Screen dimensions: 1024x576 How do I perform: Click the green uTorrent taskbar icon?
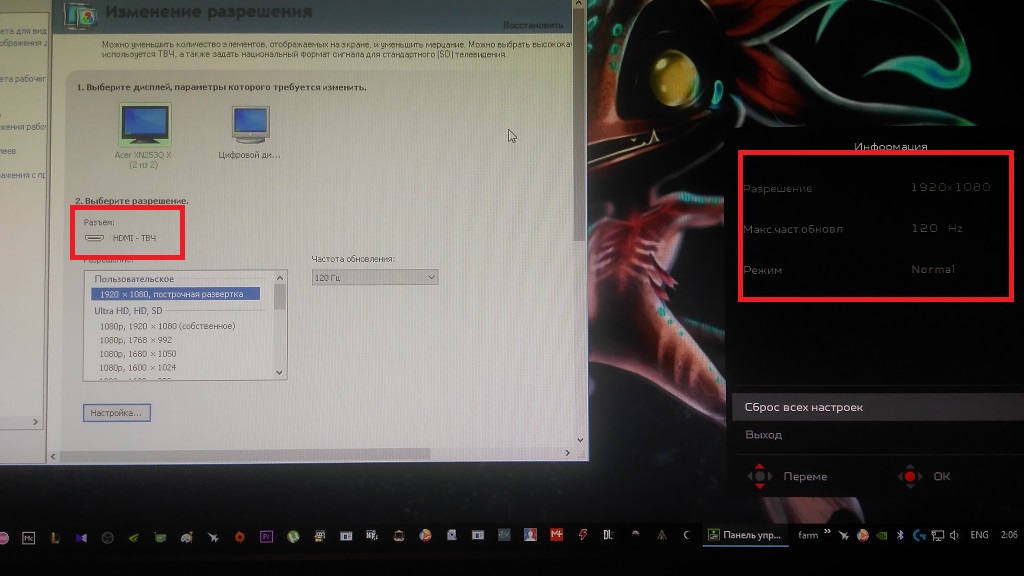292,536
